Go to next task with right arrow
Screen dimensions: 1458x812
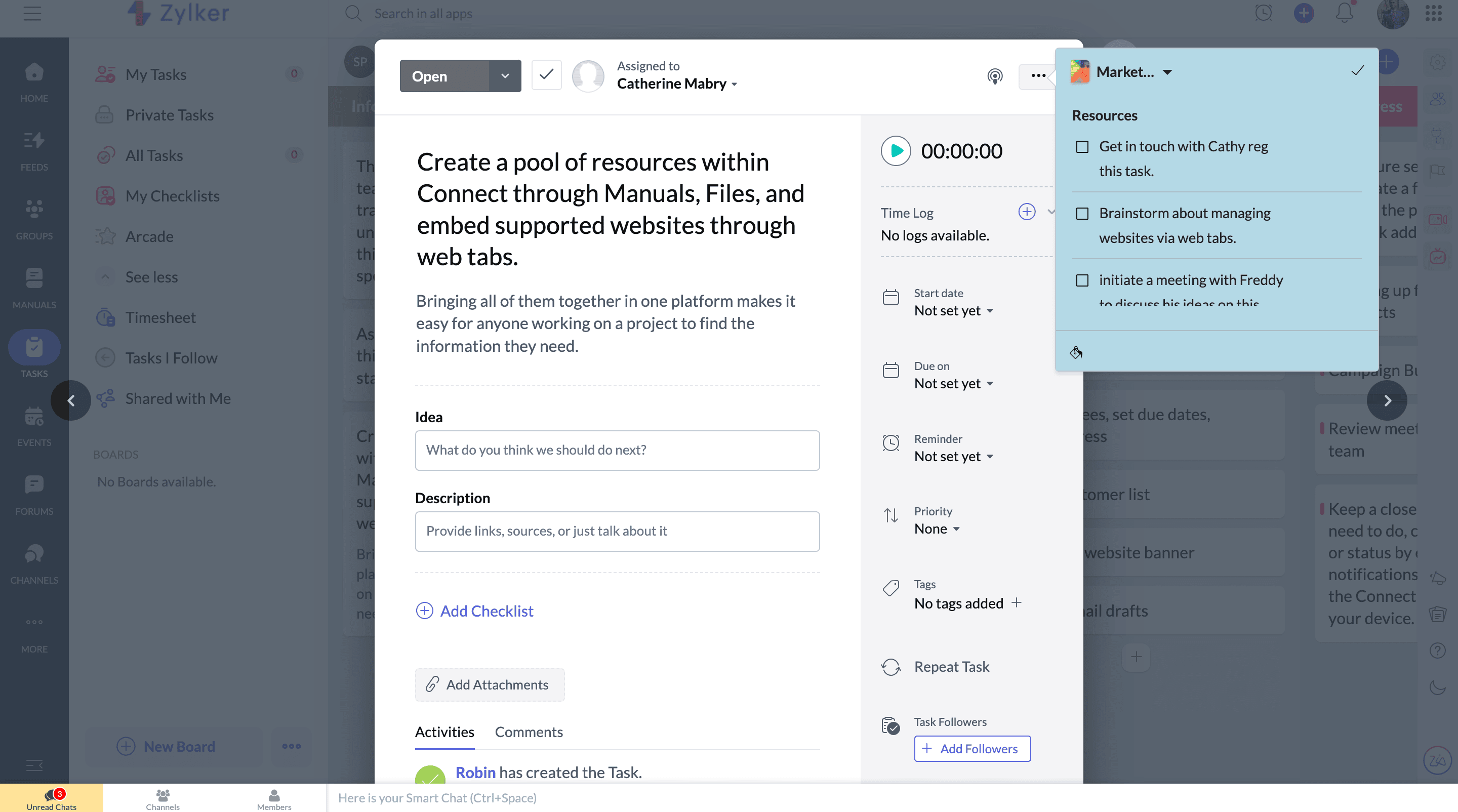(1387, 400)
